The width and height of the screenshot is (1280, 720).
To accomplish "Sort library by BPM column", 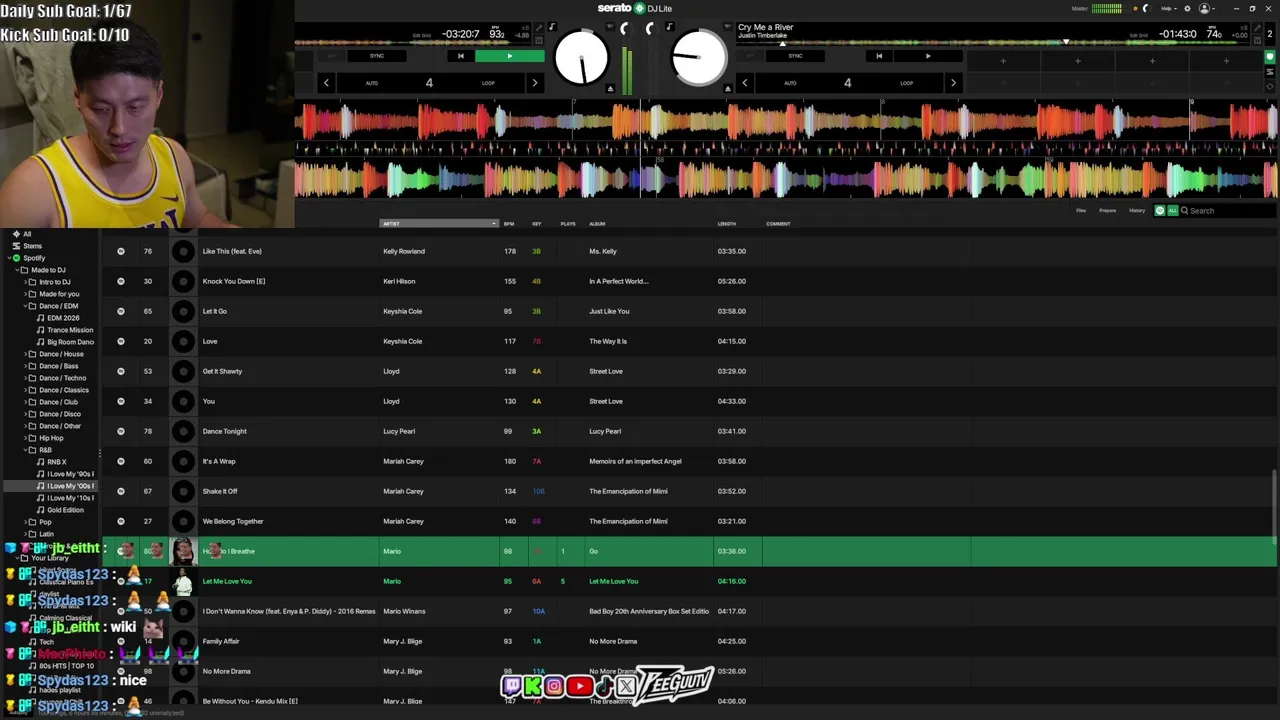I will (509, 224).
